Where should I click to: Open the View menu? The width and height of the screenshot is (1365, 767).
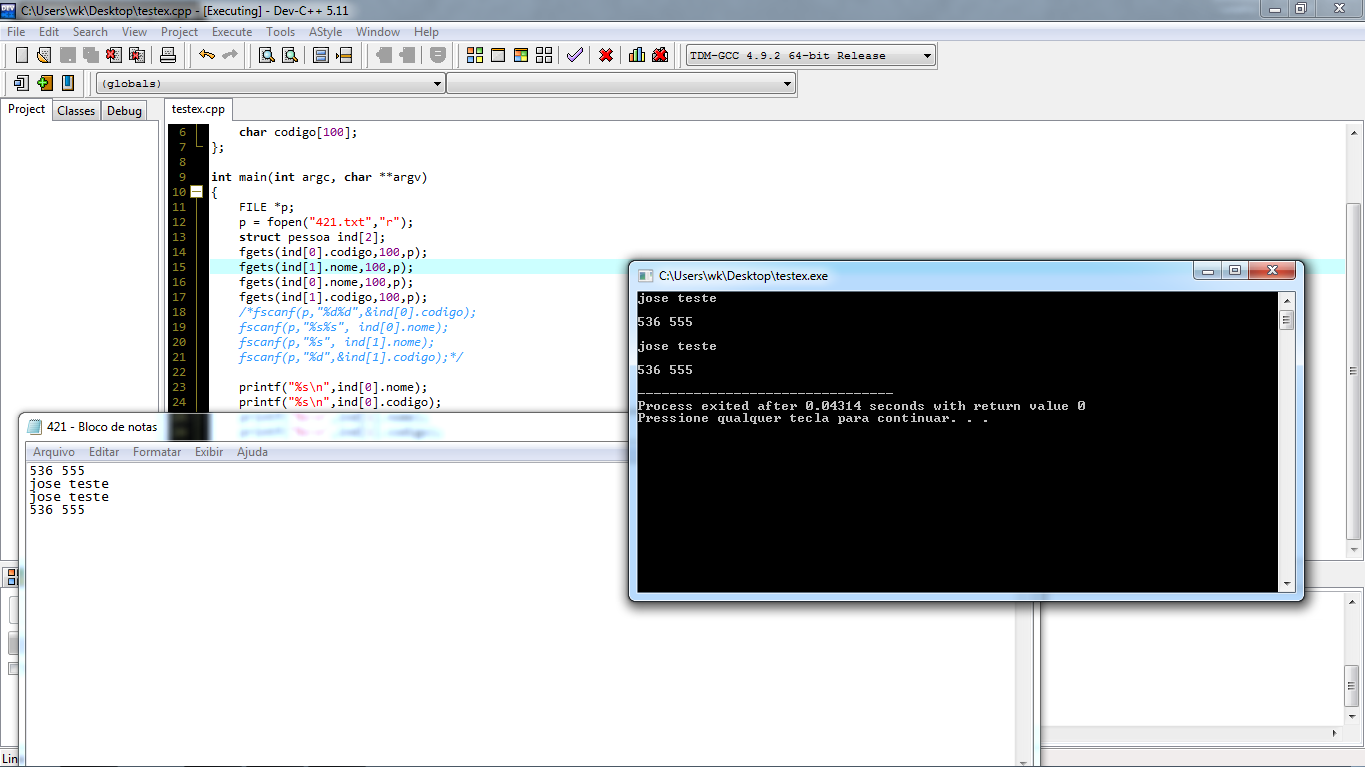pyautogui.click(x=134, y=32)
